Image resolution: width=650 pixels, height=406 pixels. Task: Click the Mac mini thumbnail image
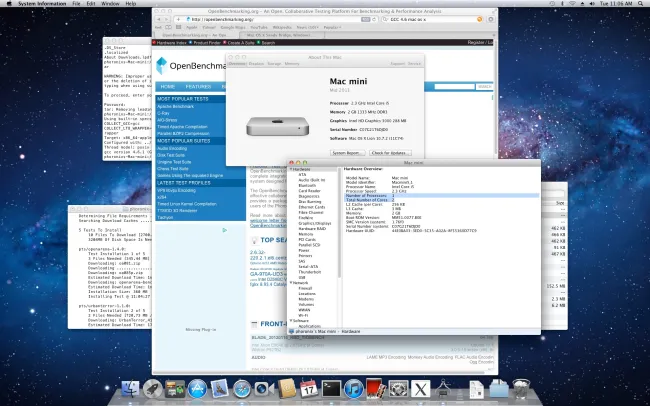pyautogui.click(x=278, y=126)
